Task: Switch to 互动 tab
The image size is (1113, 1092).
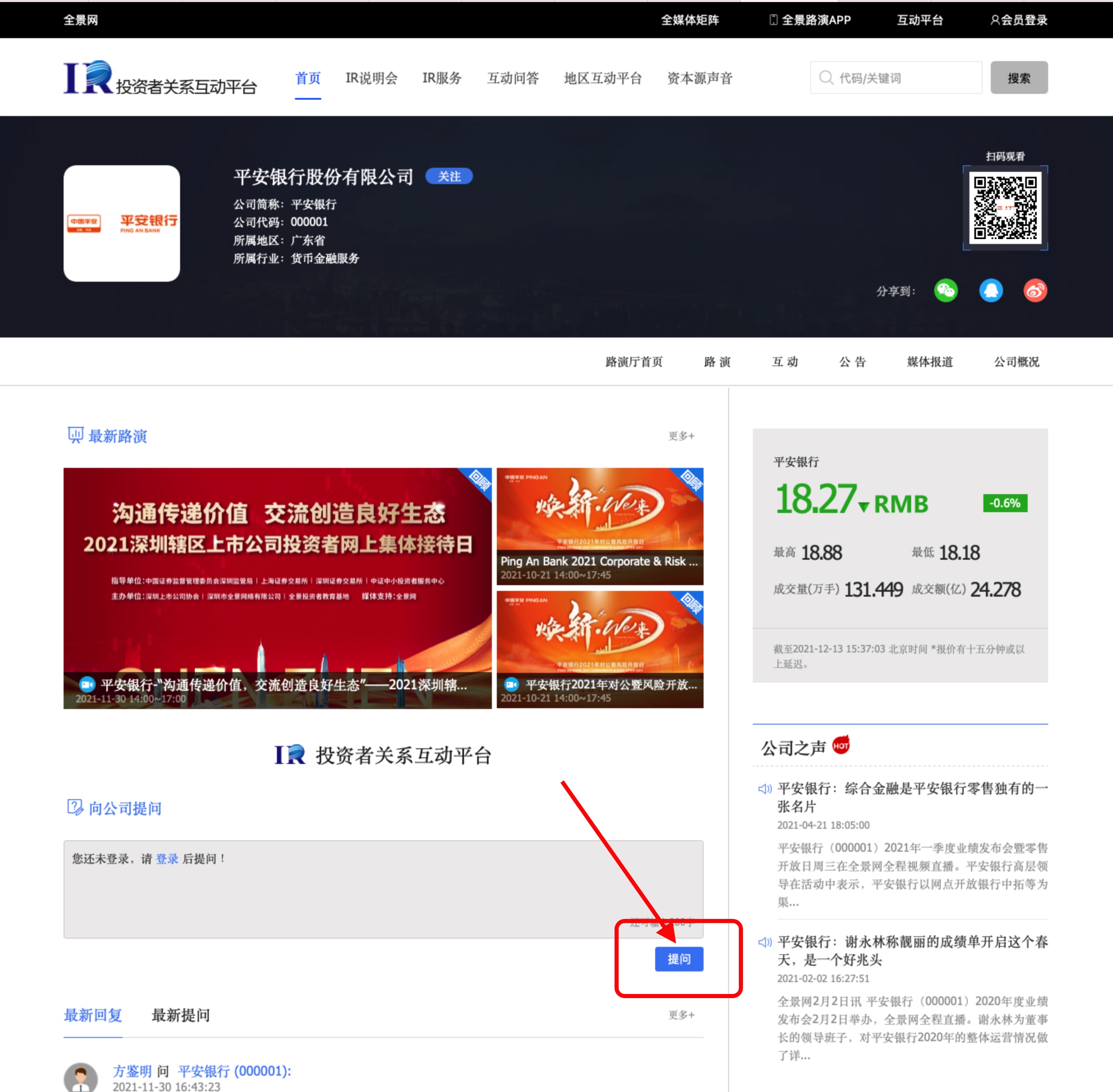Action: coord(785,362)
